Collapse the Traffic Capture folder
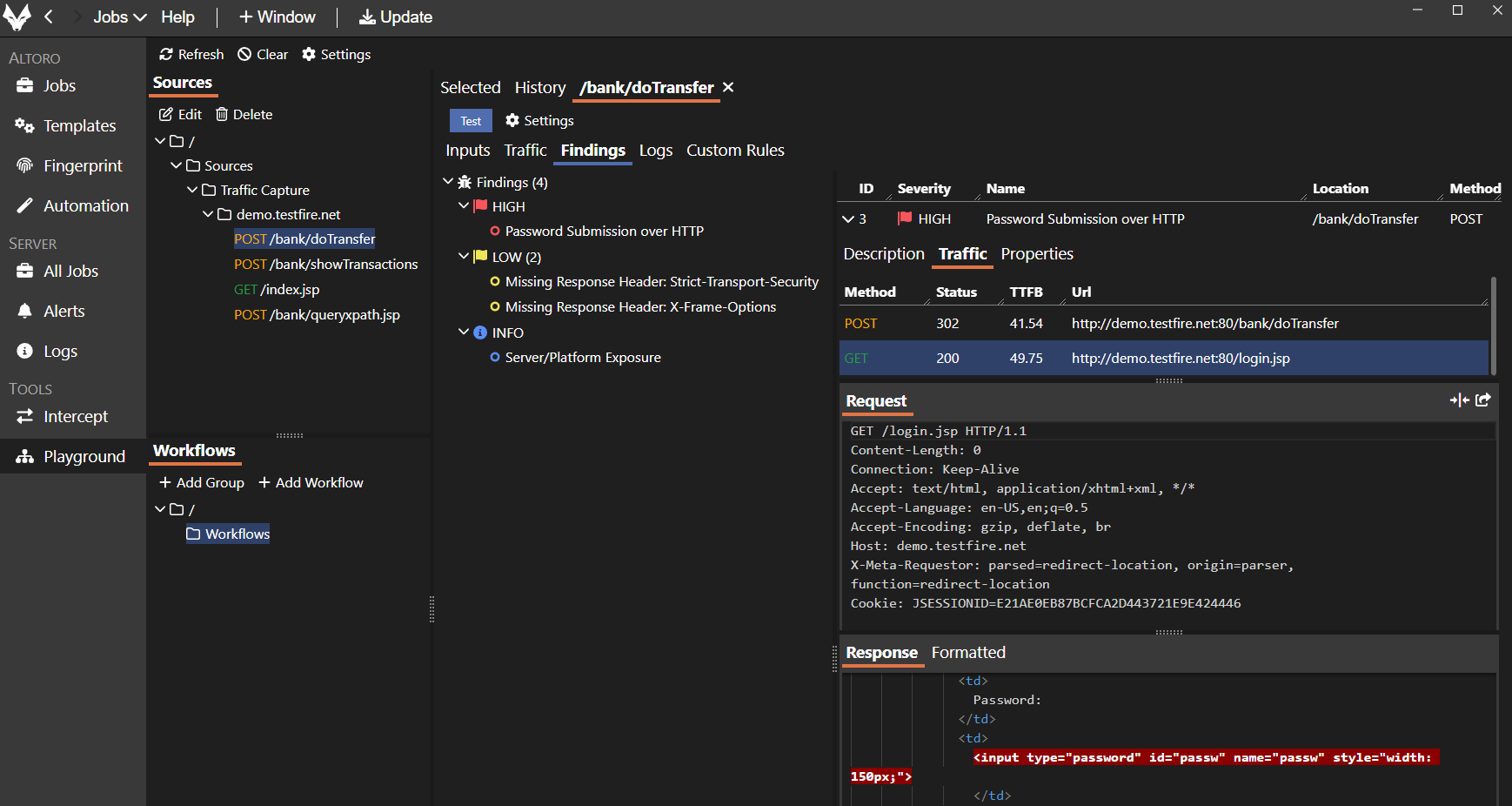 [x=192, y=190]
